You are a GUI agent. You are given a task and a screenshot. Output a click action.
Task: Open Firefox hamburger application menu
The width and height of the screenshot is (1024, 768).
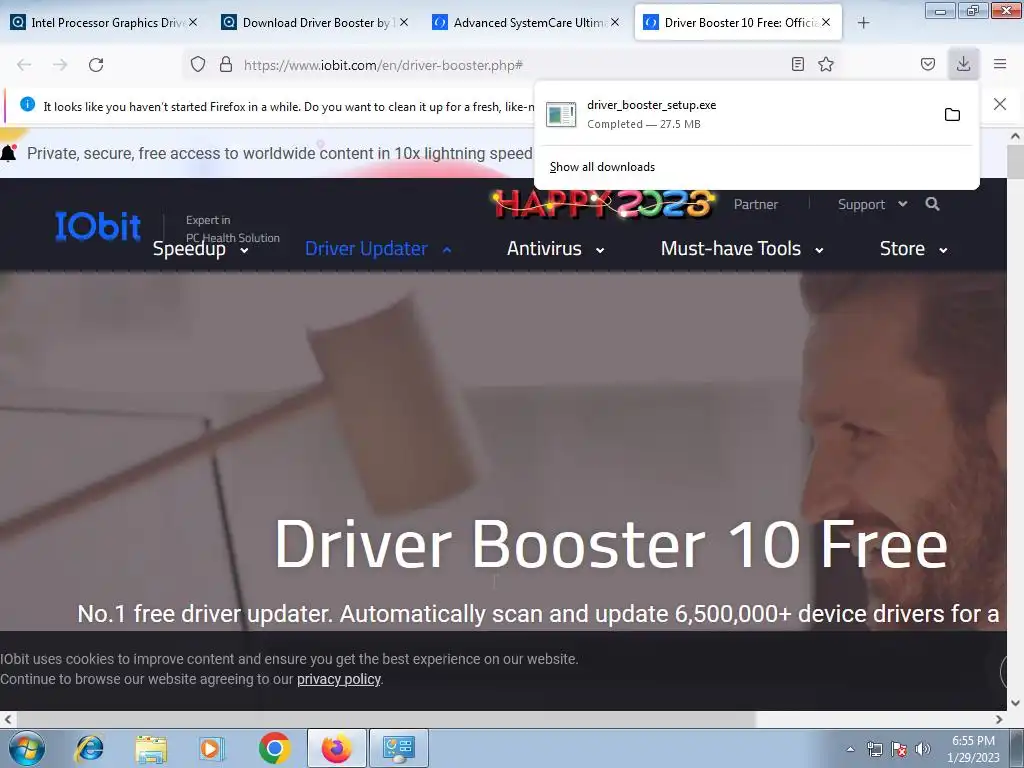1000,64
